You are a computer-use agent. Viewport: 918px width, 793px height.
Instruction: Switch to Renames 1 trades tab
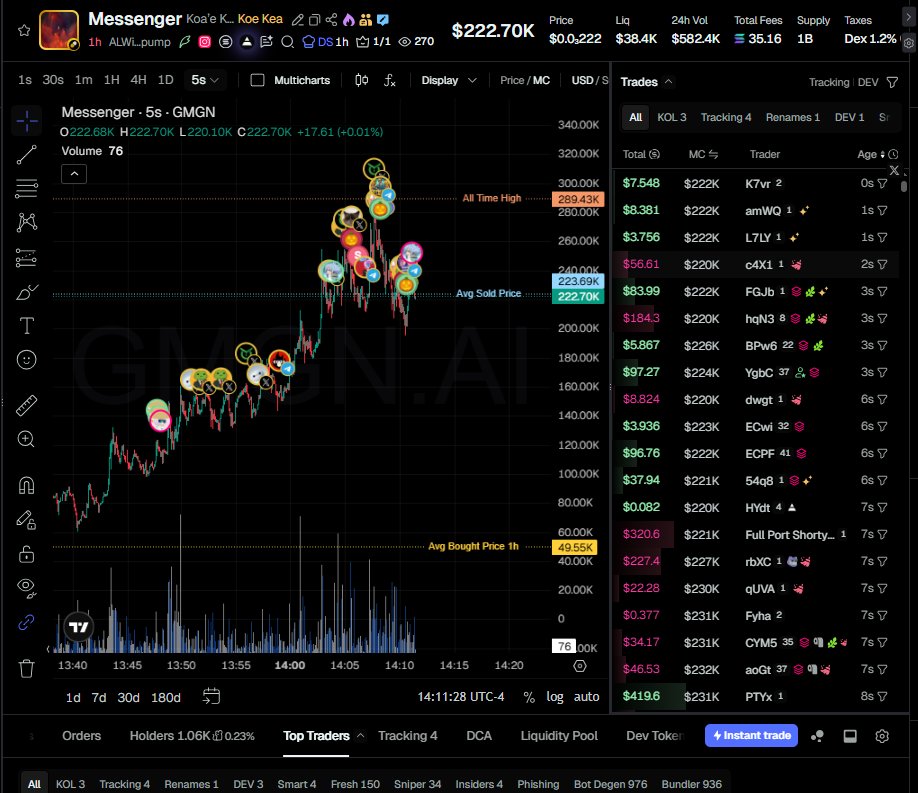(793, 117)
